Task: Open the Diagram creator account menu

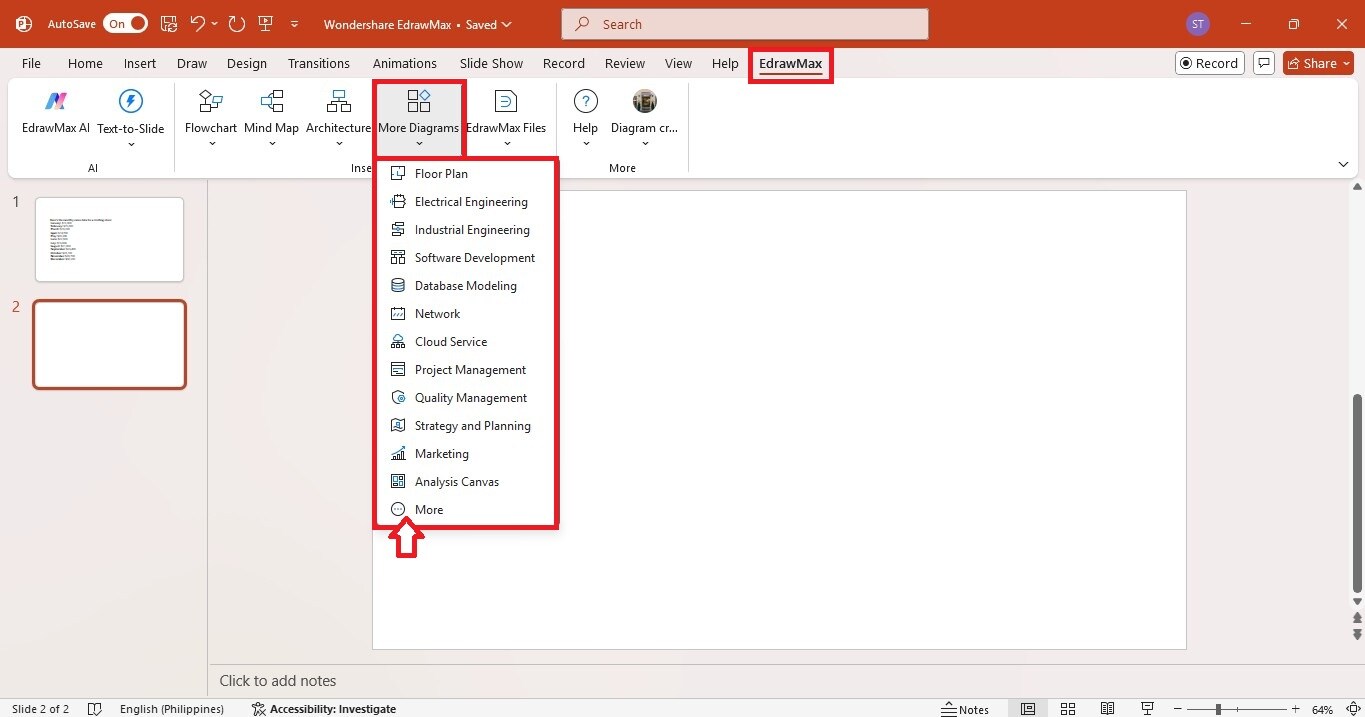Action: coord(645,118)
